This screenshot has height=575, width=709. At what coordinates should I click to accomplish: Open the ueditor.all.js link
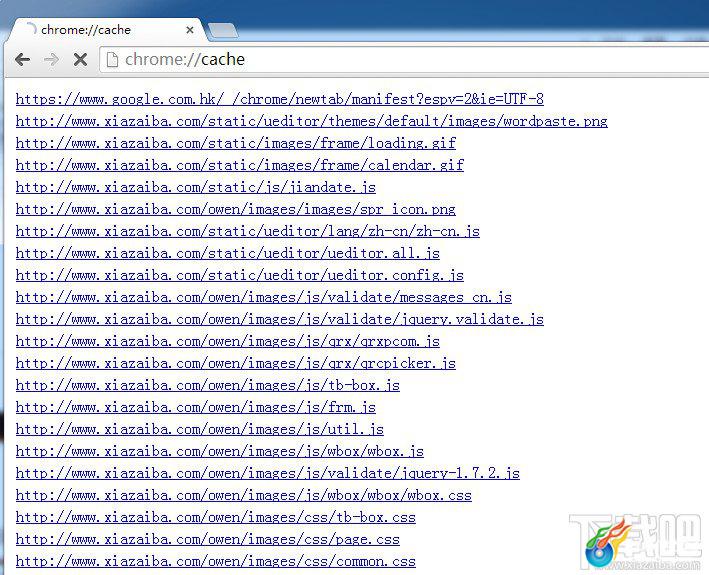[x=227, y=253]
